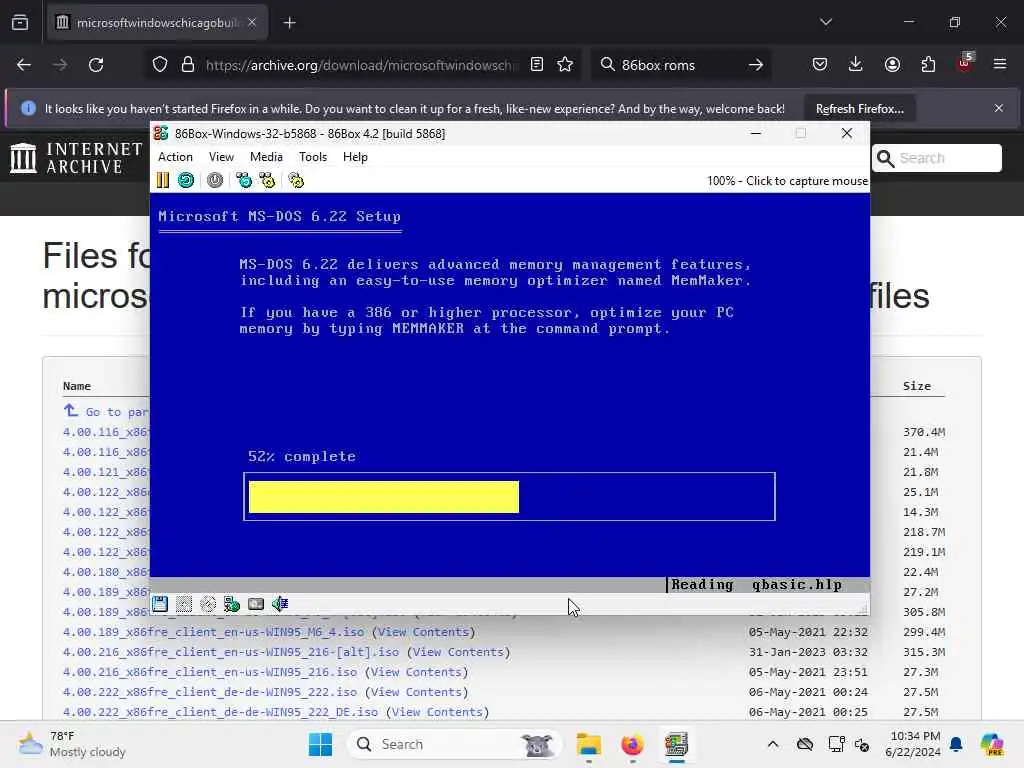Open the Windows Start menu

click(320, 744)
